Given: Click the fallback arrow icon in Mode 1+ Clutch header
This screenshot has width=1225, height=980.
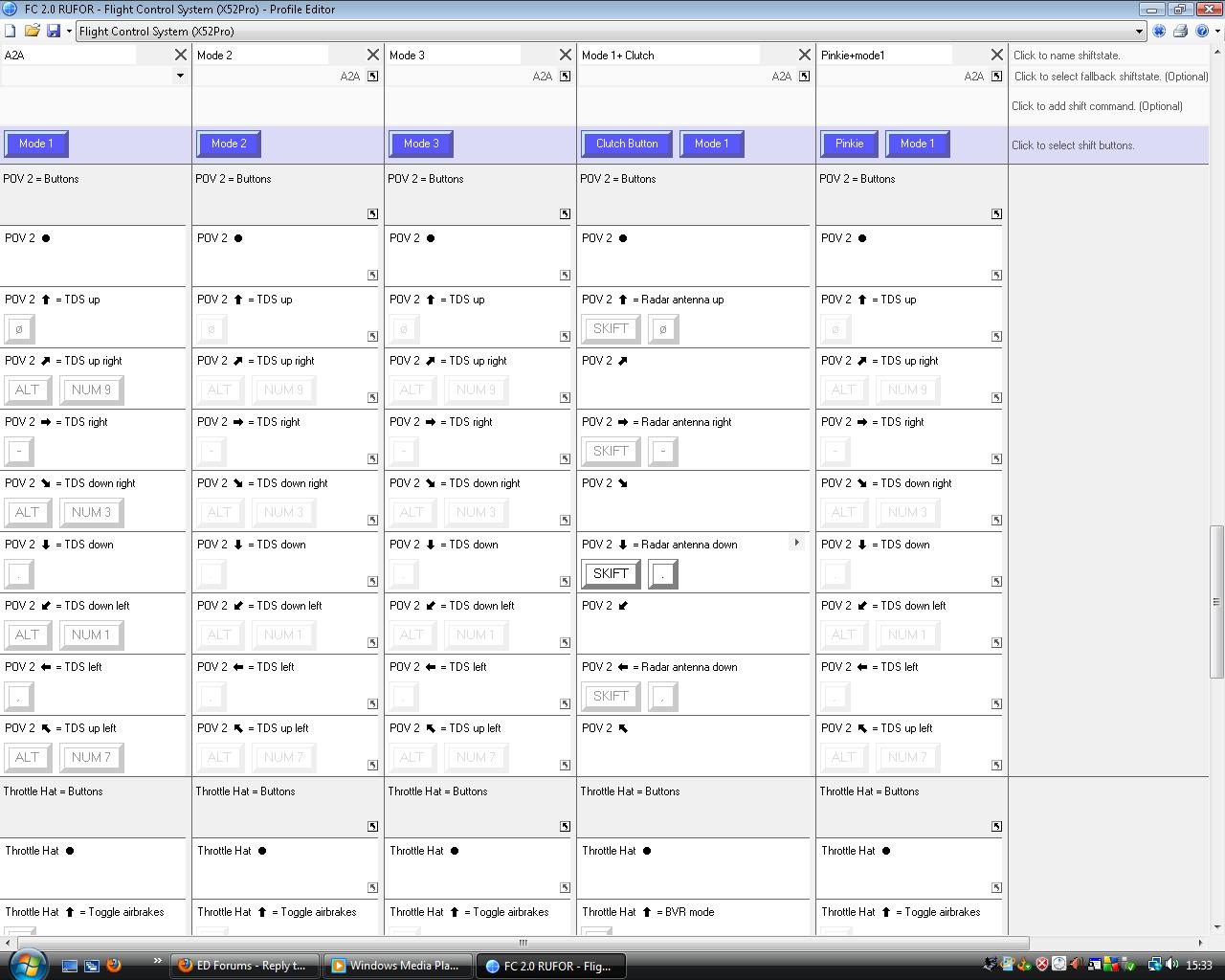Looking at the screenshot, I should [x=804, y=76].
